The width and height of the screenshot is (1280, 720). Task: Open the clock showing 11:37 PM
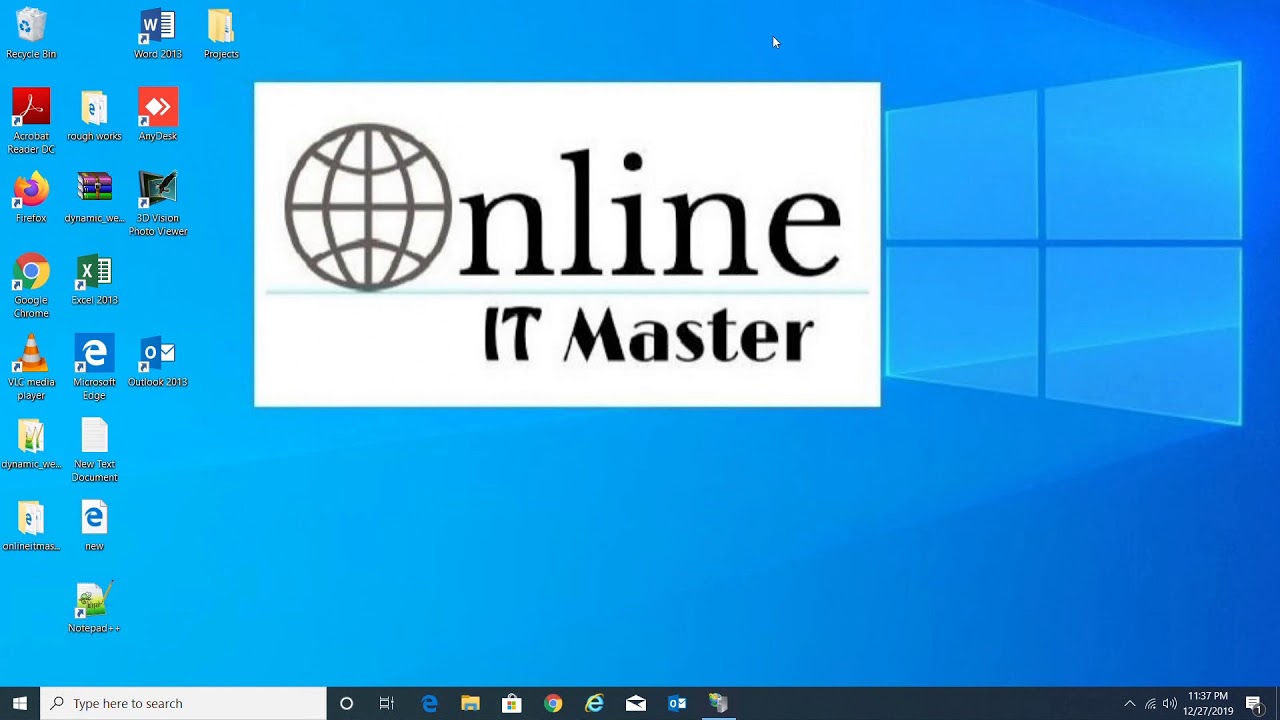click(1208, 703)
